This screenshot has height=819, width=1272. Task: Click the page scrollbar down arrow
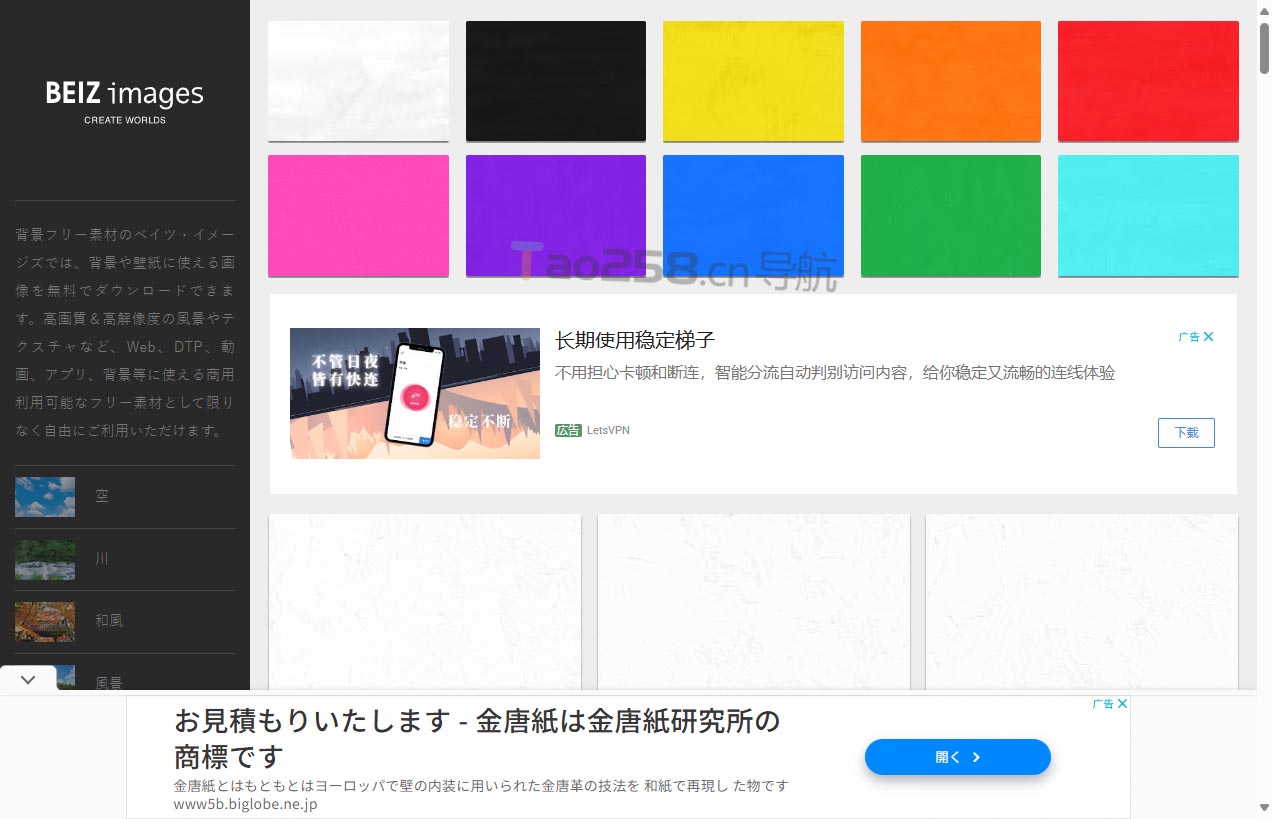1264,809
